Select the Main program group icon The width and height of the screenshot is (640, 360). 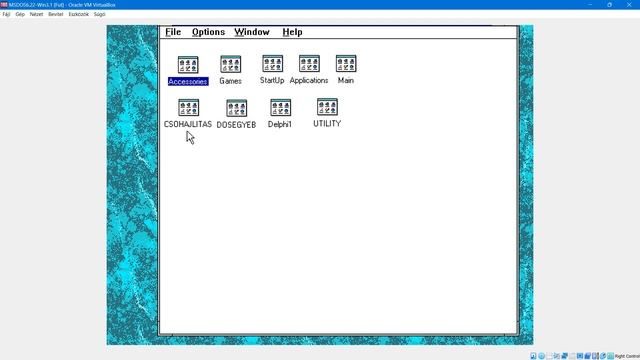click(x=346, y=64)
